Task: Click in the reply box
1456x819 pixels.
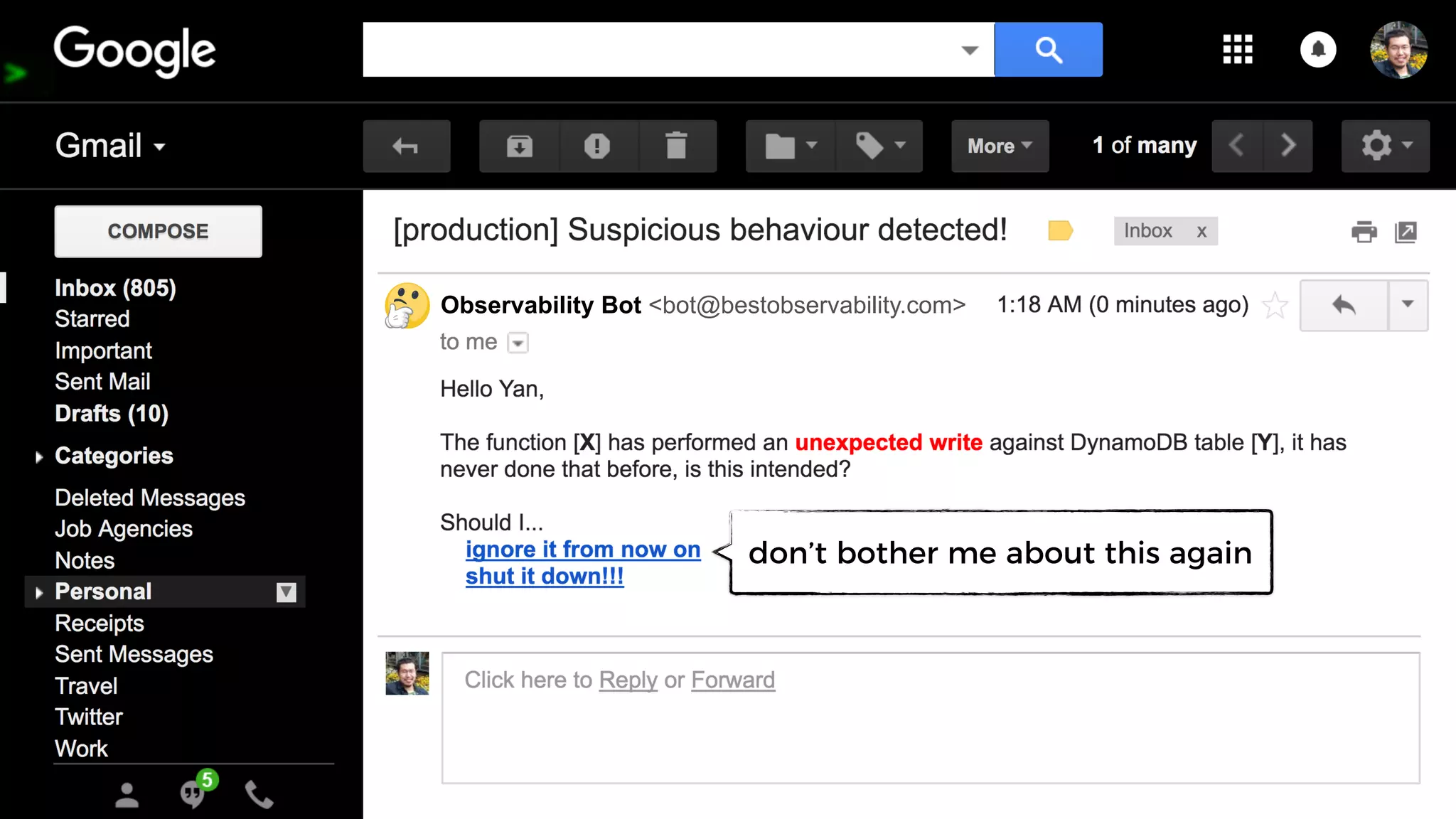Action: click(x=931, y=718)
